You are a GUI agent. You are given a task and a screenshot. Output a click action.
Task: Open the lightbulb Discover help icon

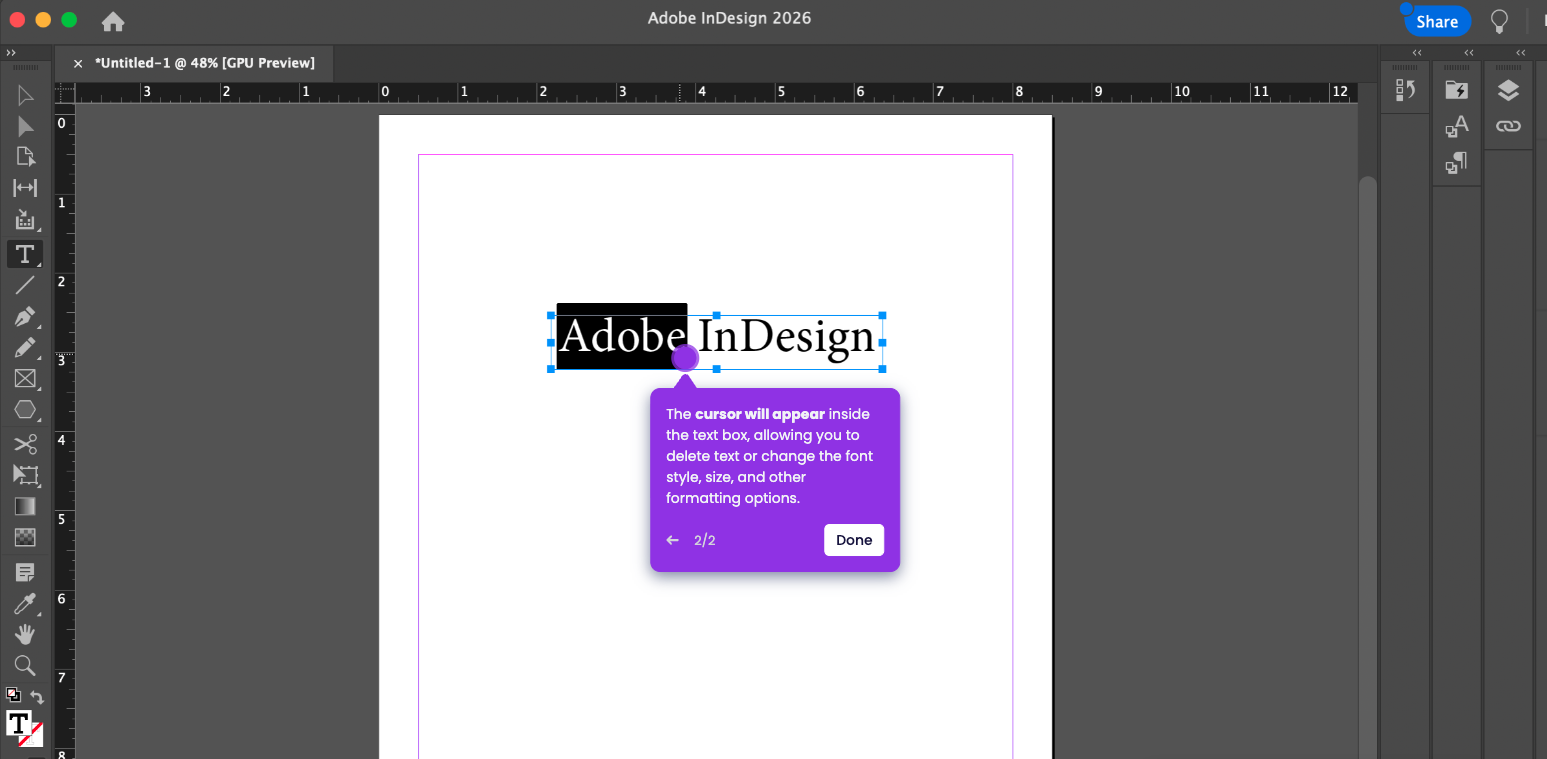[x=1499, y=21]
